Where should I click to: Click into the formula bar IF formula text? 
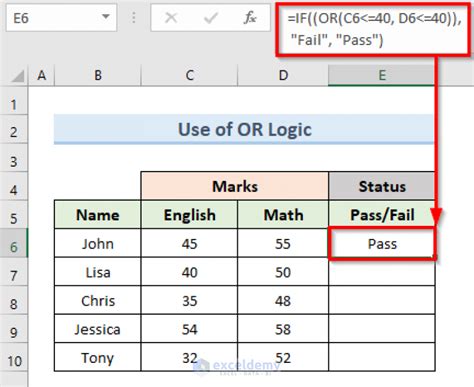(x=373, y=29)
